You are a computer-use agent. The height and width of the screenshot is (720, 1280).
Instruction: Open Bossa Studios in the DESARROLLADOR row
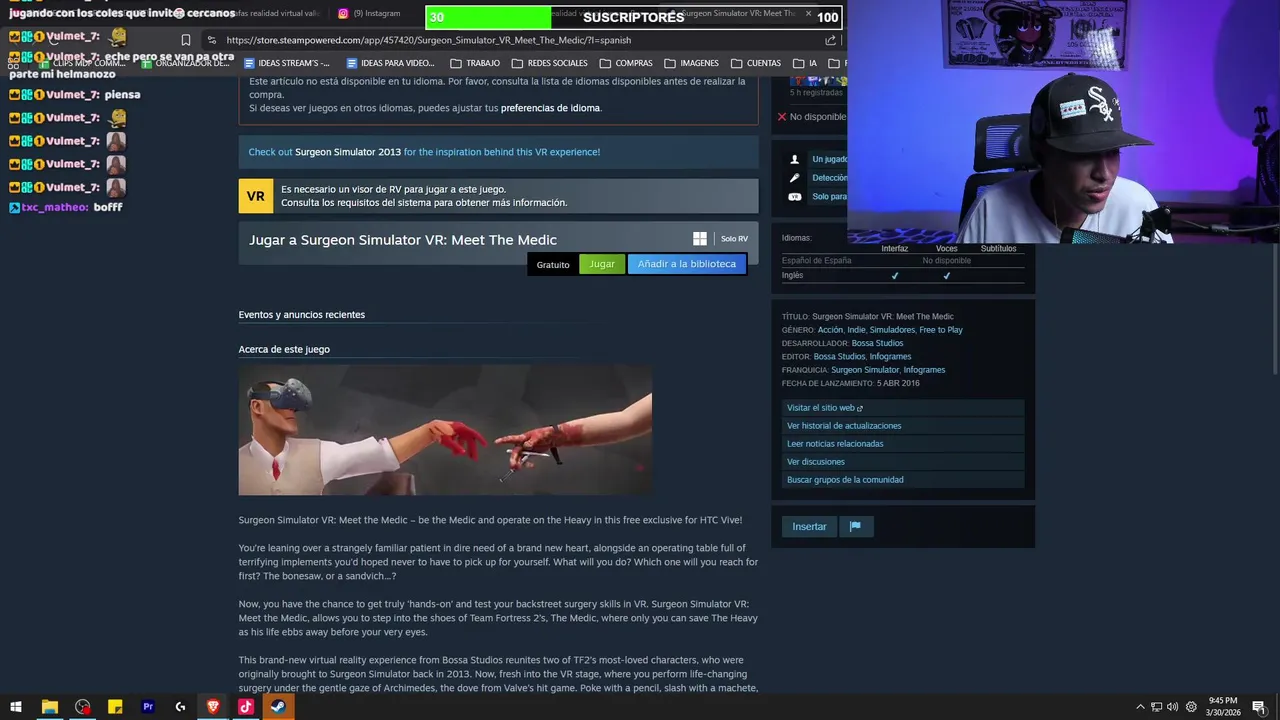[877, 343]
